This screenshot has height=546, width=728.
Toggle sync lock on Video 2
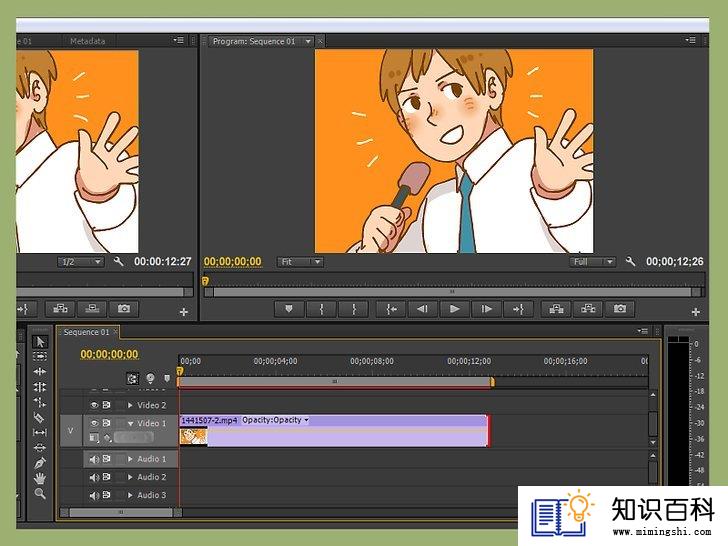pos(107,405)
